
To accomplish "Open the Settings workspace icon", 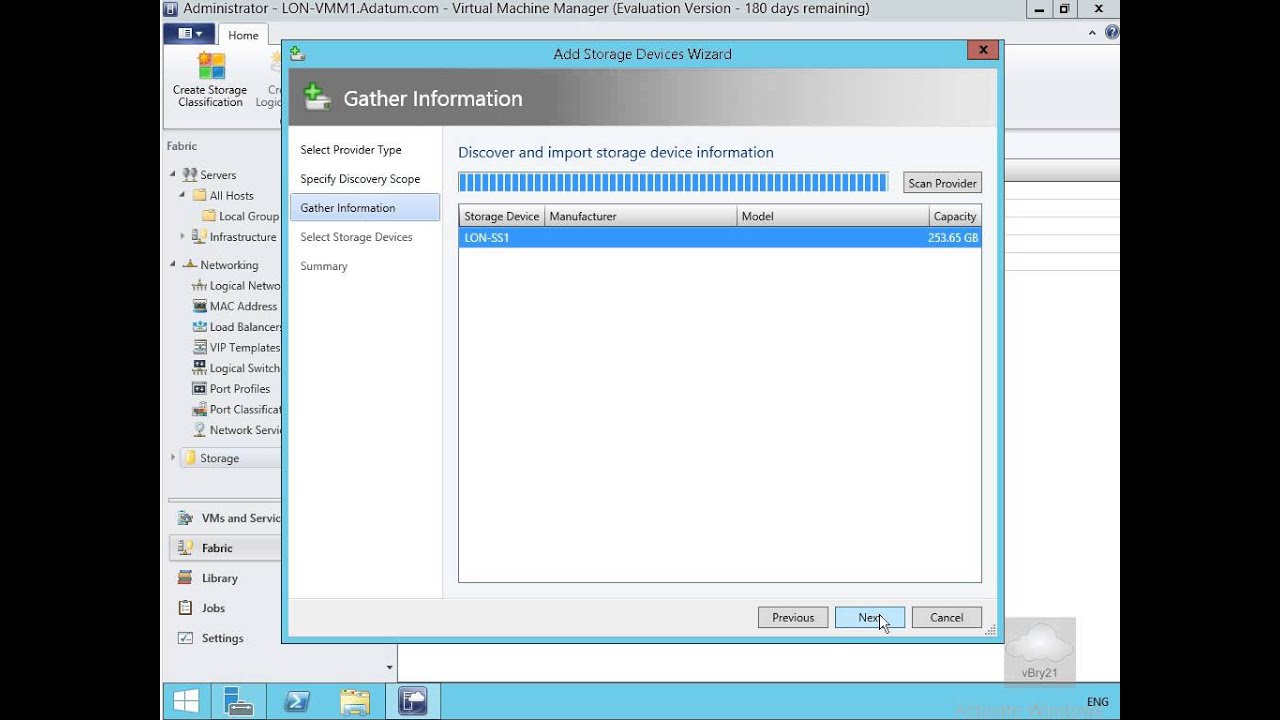I will click(x=185, y=638).
